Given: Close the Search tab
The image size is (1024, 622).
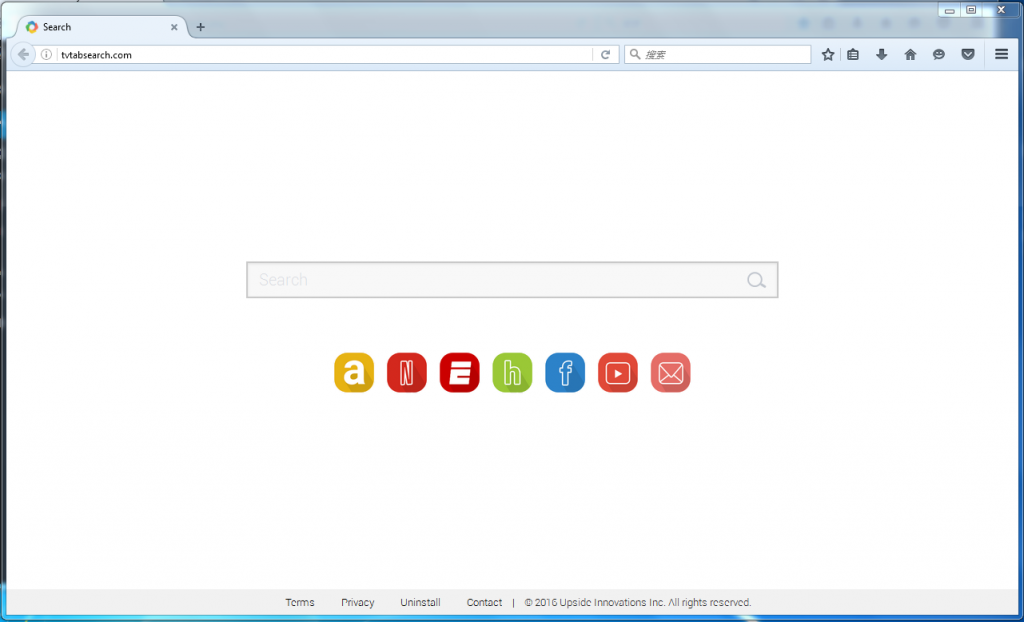Looking at the screenshot, I should tap(174, 27).
